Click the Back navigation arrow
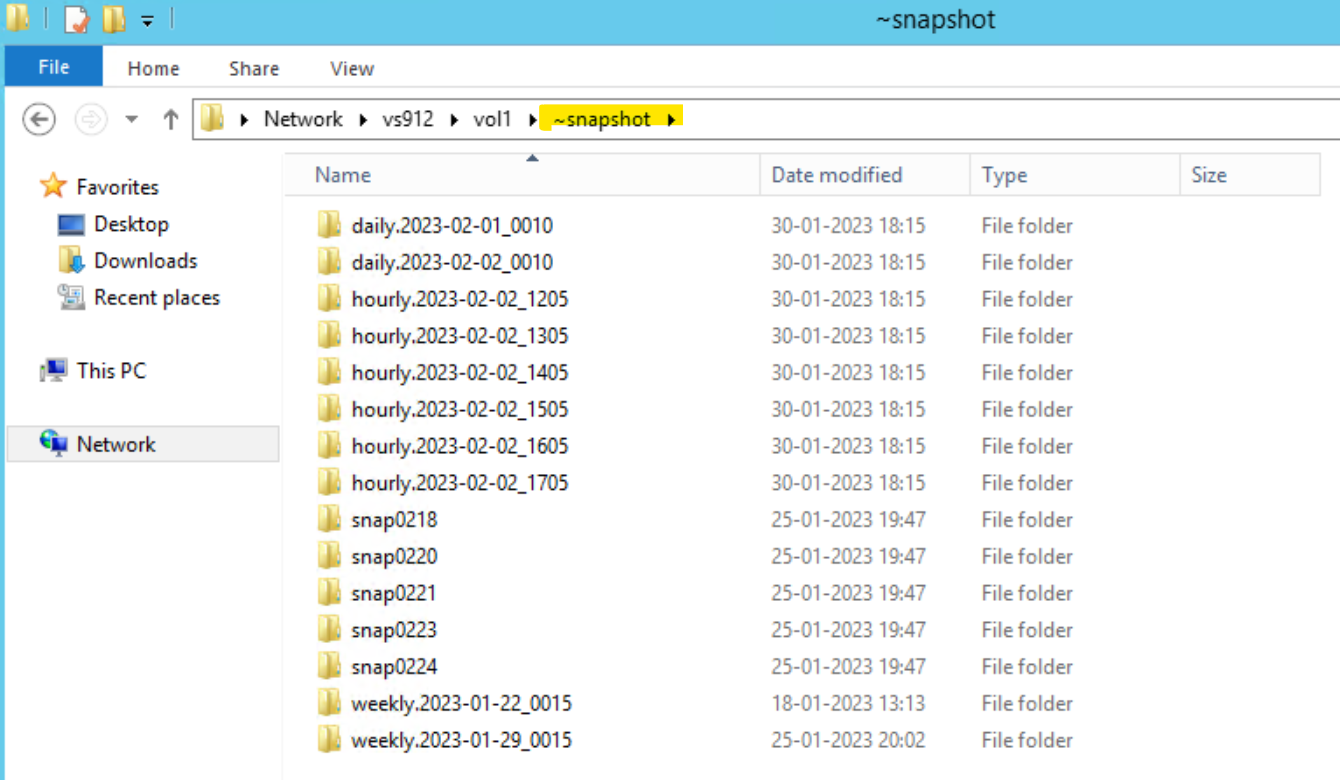 pos(38,120)
